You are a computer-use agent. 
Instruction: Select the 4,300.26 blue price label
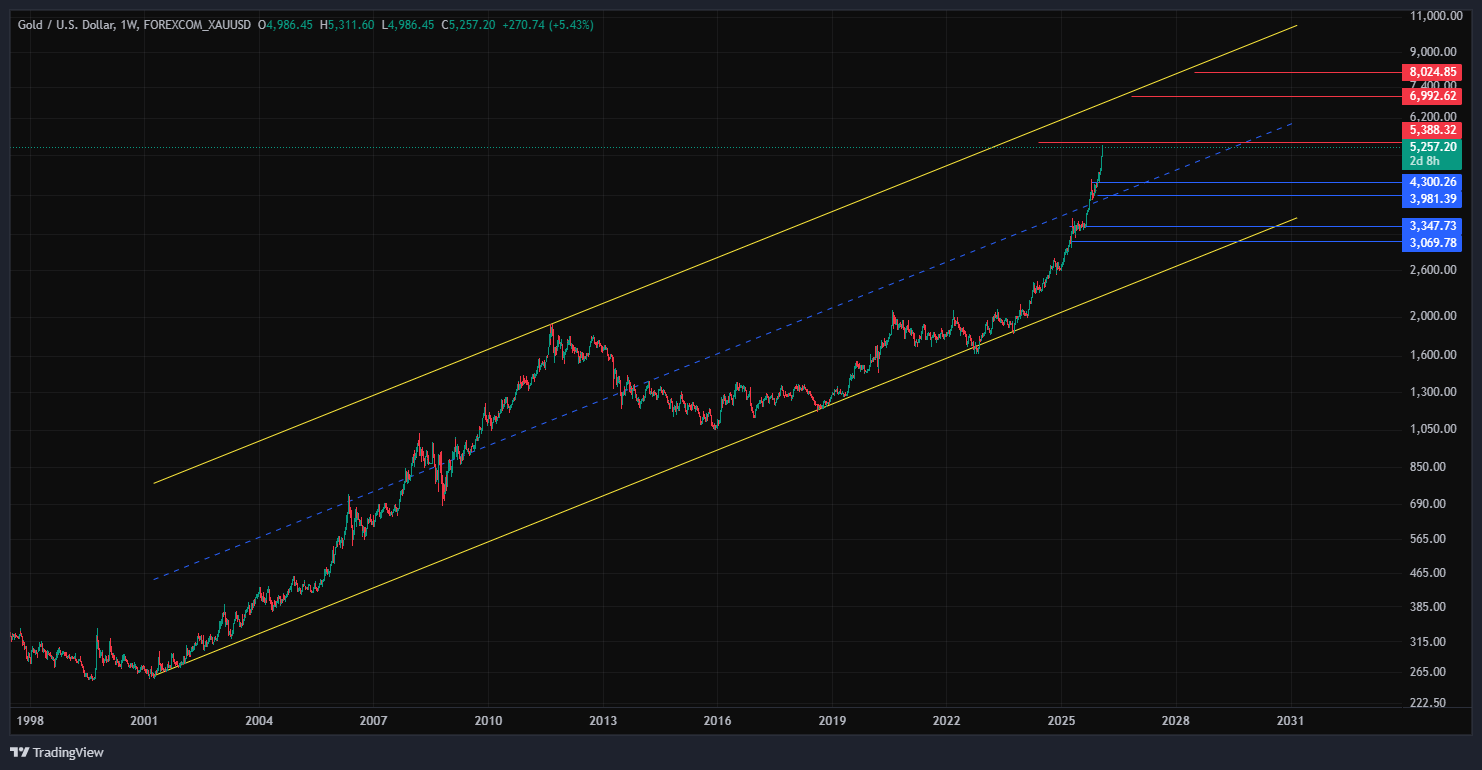pyautogui.click(x=1433, y=182)
